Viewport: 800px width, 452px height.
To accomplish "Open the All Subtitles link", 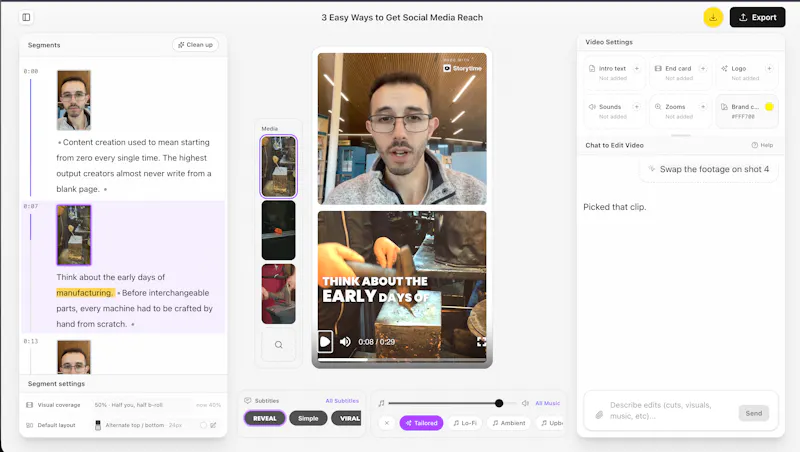I will coord(342,401).
